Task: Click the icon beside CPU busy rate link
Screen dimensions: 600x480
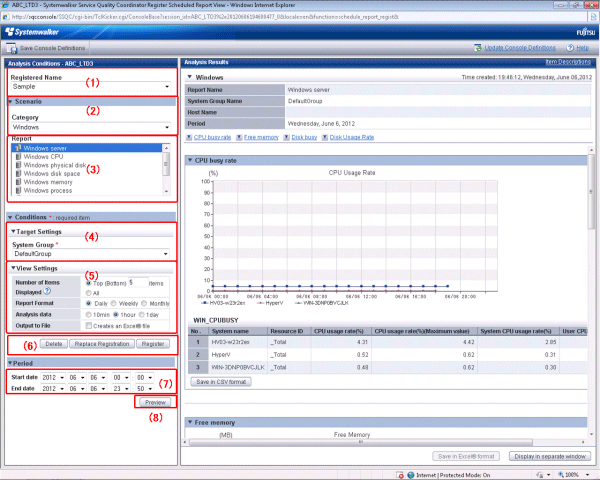Action: pyautogui.click(x=189, y=137)
